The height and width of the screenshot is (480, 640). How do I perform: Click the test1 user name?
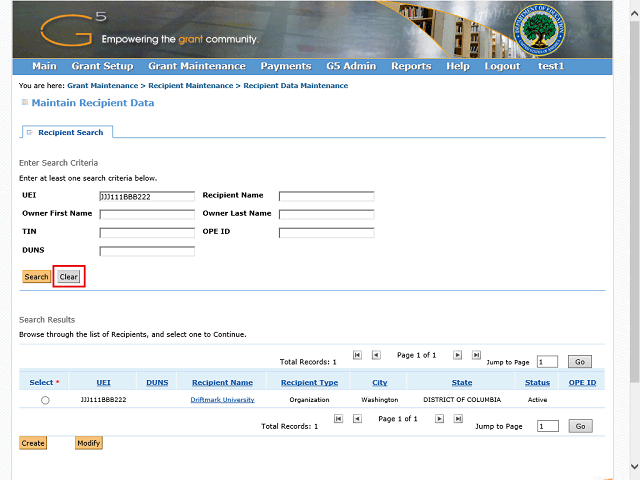coord(551,66)
